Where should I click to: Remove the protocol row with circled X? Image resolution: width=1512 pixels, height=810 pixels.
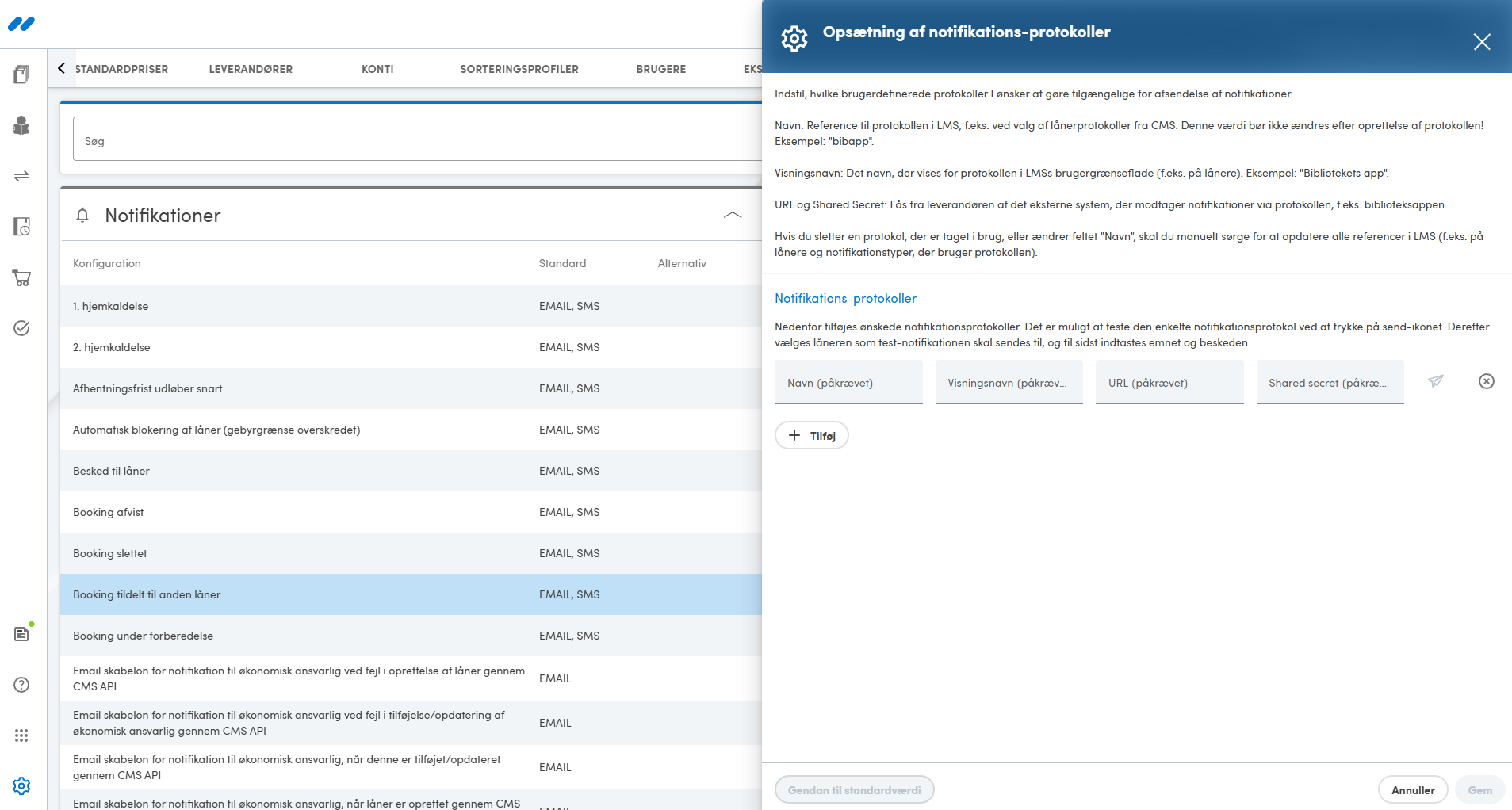click(1487, 381)
